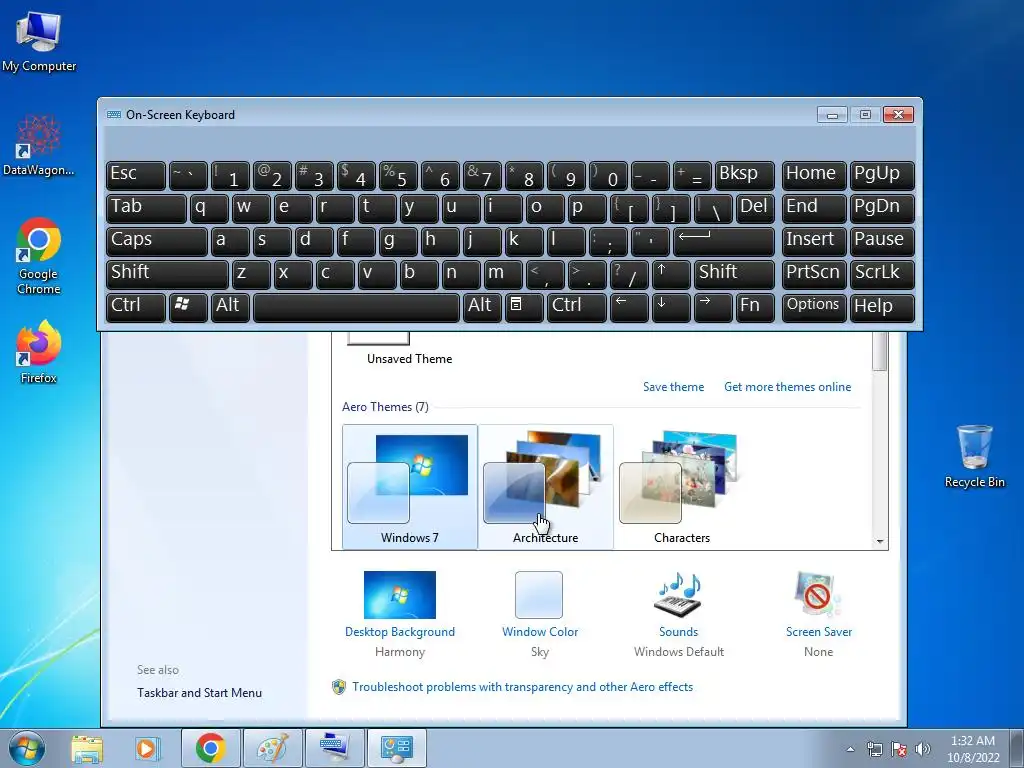
Task: Click the Tab key on keyboard
Action: (146, 208)
